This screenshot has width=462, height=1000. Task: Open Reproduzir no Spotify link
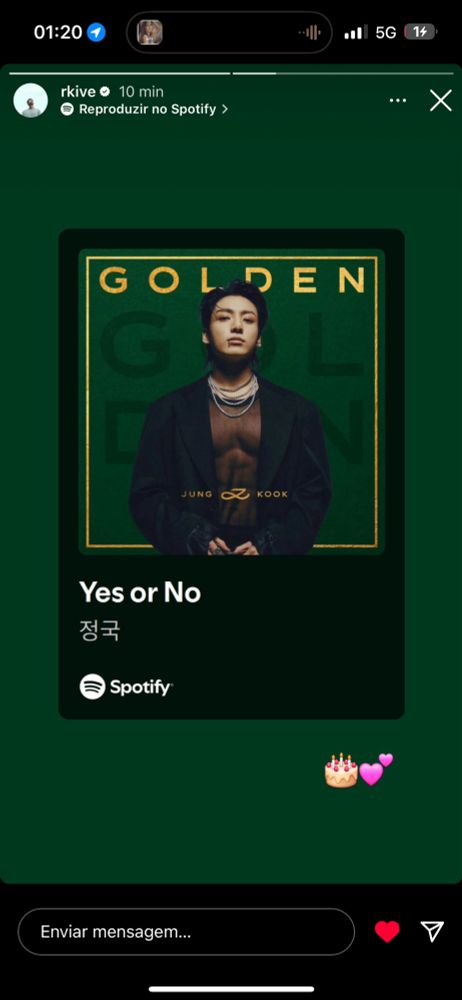tap(147, 109)
